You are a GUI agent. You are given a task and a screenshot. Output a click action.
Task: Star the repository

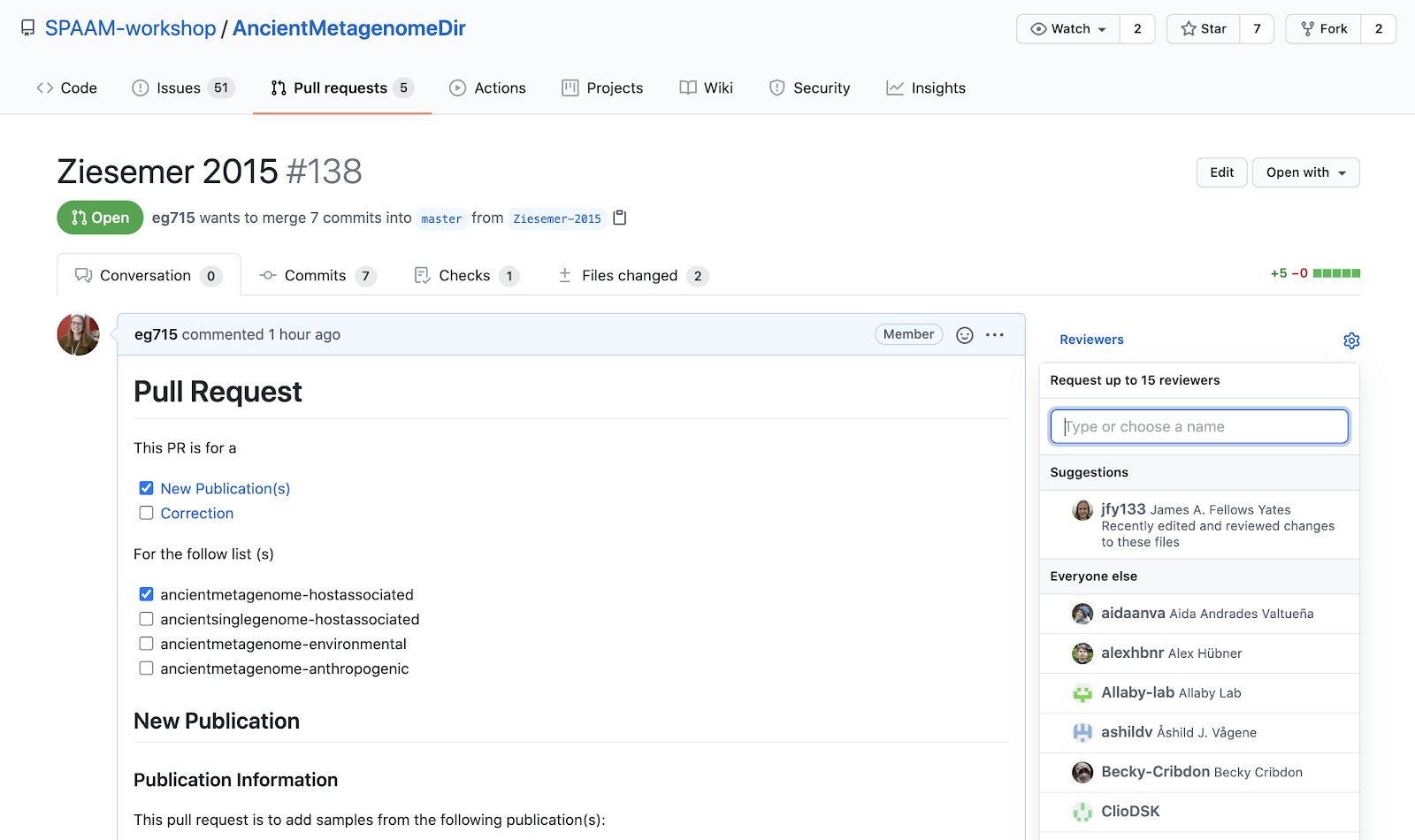(1204, 29)
